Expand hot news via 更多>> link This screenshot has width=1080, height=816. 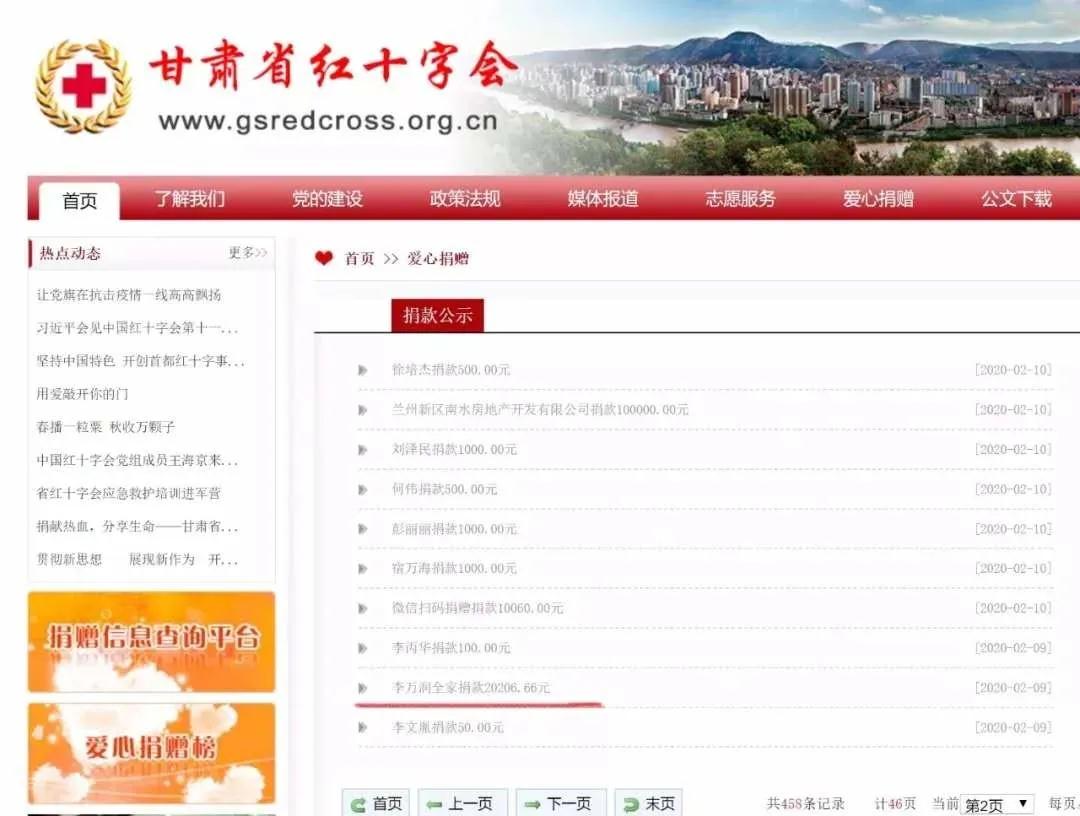point(247,253)
